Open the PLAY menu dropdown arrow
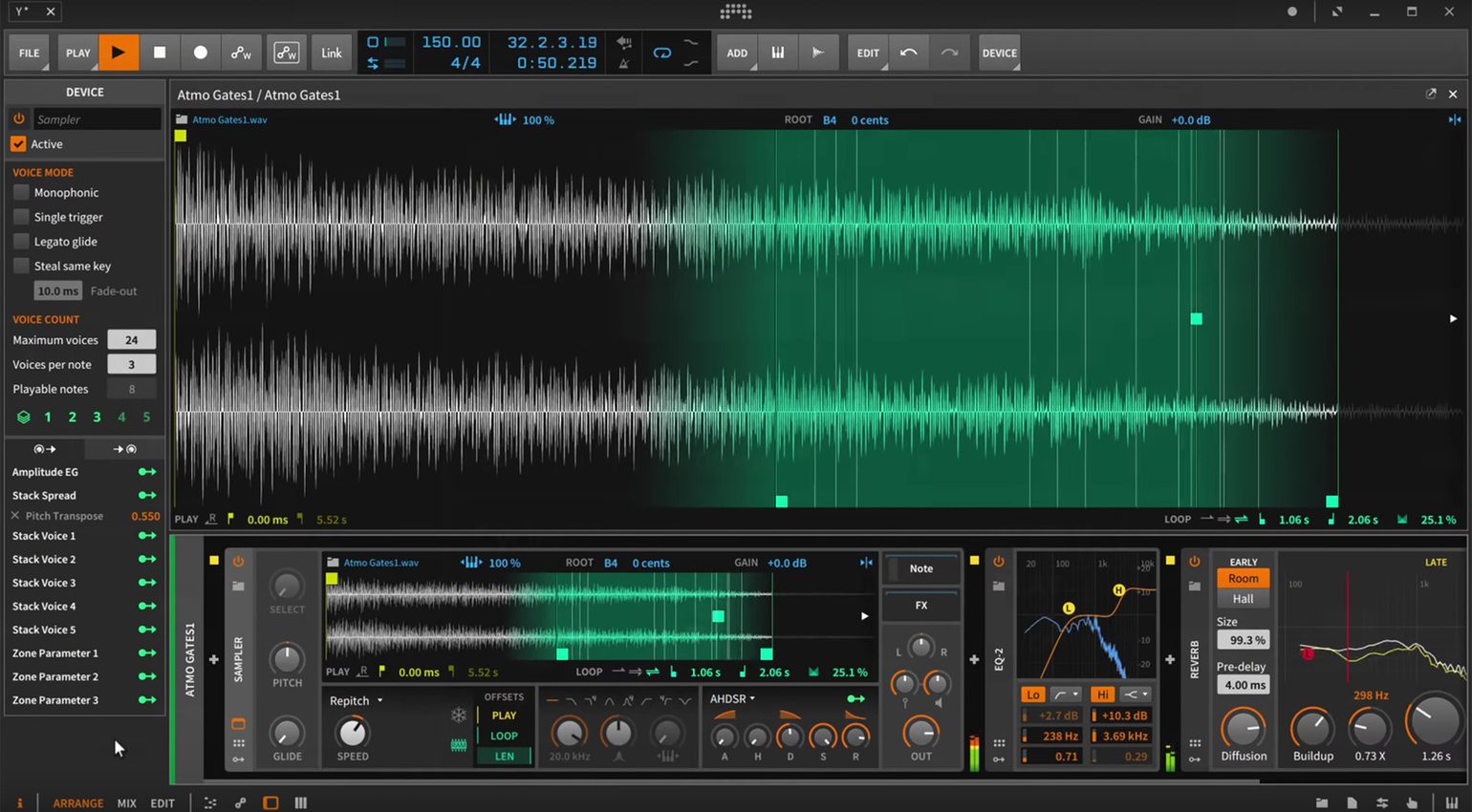Image resolution: width=1472 pixels, height=812 pixels. point(95,67)
